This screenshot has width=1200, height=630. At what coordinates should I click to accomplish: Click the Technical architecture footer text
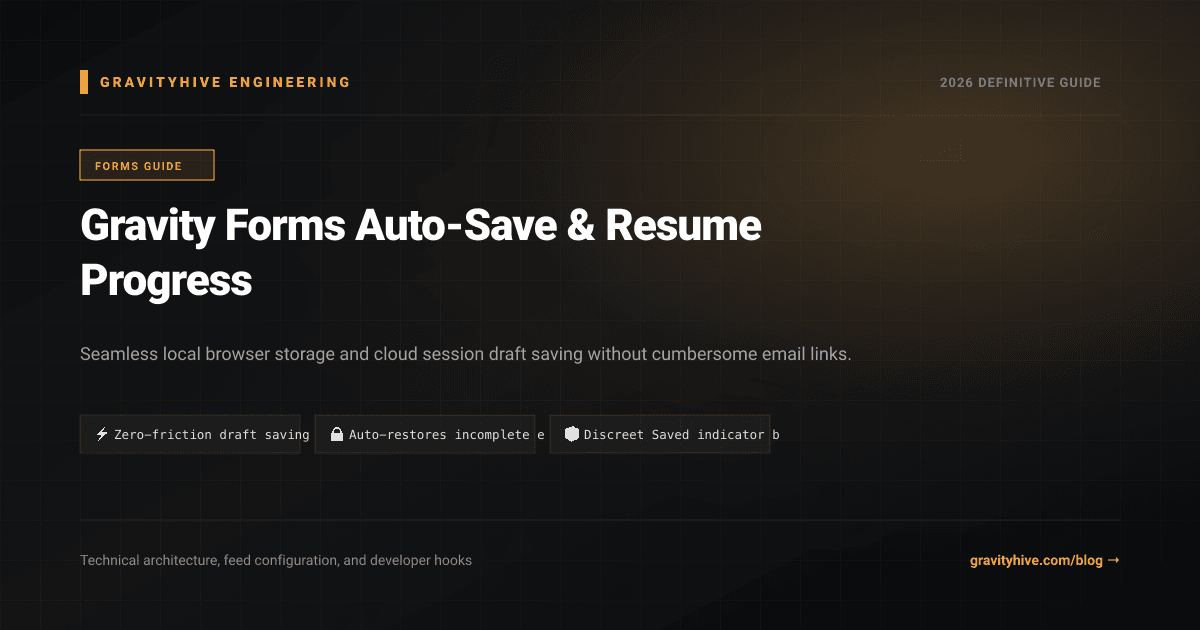276,560
